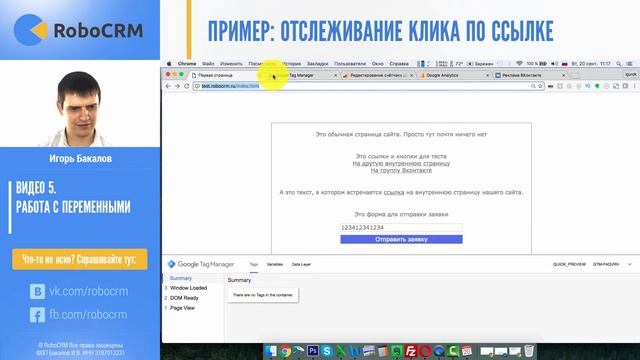Open the Apple menu
The image size is (640, 360).
(x=169, y=64)
